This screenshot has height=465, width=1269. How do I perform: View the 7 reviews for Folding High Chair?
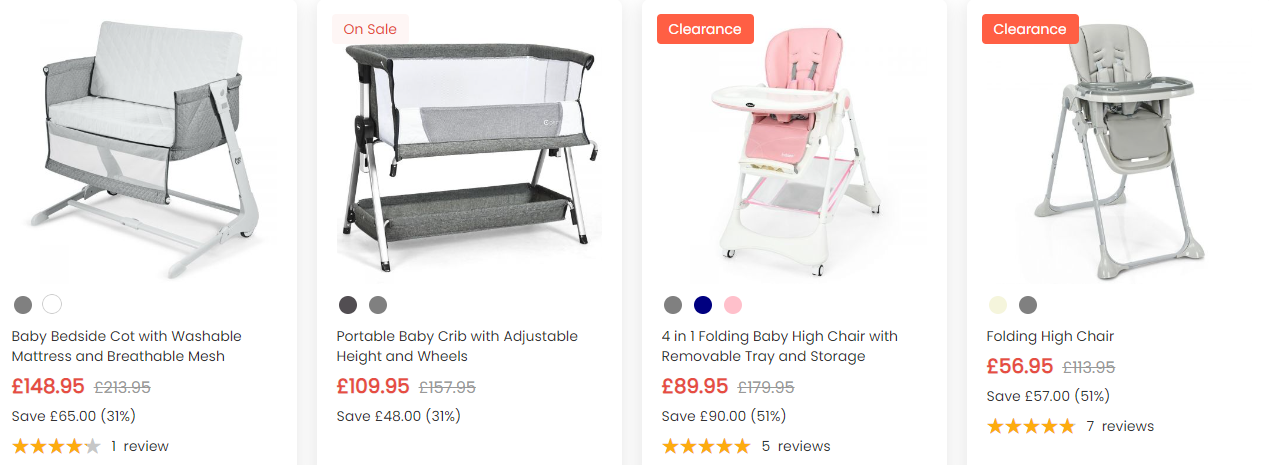click(x=1119, y=426)
